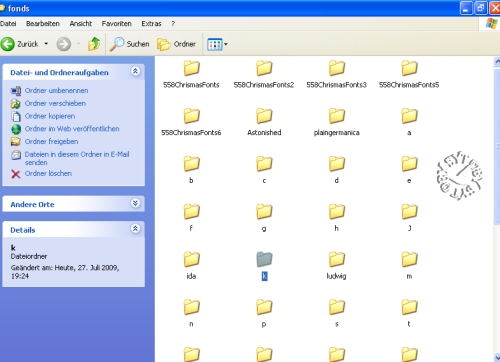Click the scrollbar down arrow

pos(497,357)
